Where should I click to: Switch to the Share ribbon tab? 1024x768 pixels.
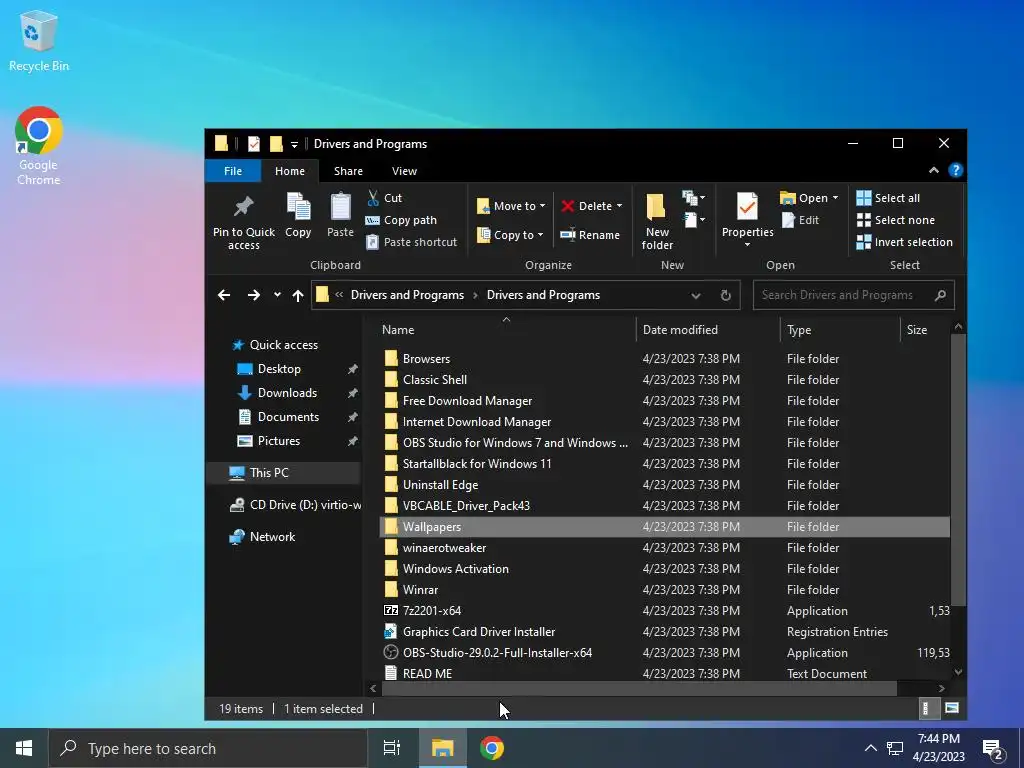(x=348, y=171)
